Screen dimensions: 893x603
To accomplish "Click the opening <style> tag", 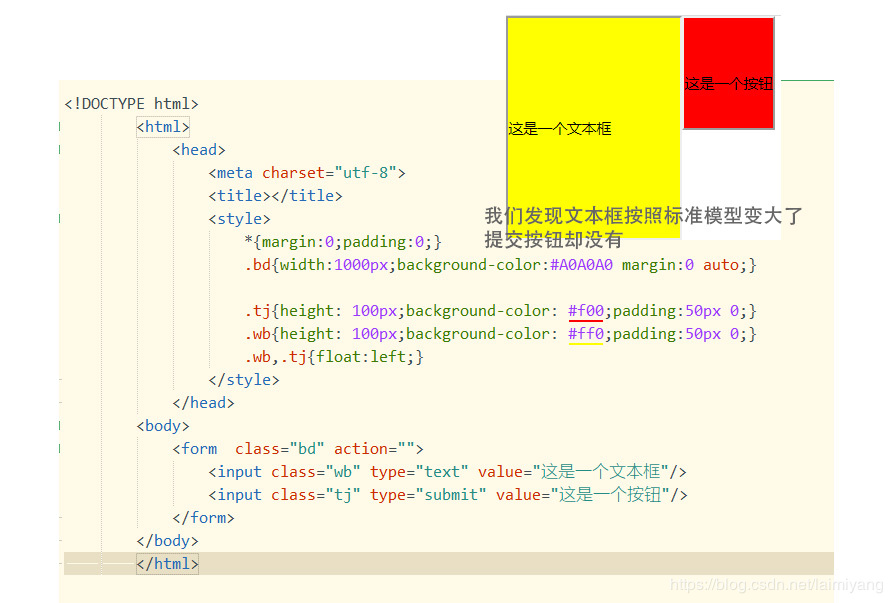I will 239,219.
